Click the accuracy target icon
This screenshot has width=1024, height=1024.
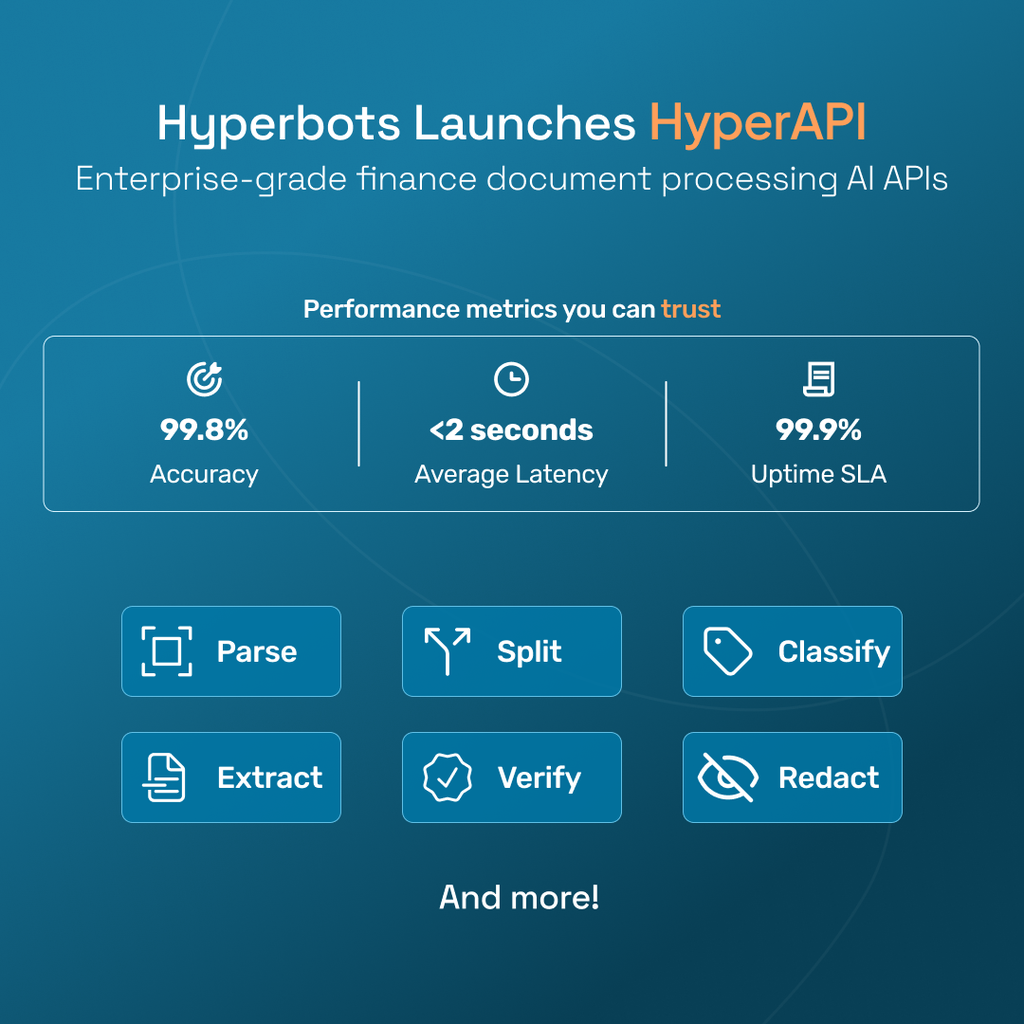(x=204, y=379)
